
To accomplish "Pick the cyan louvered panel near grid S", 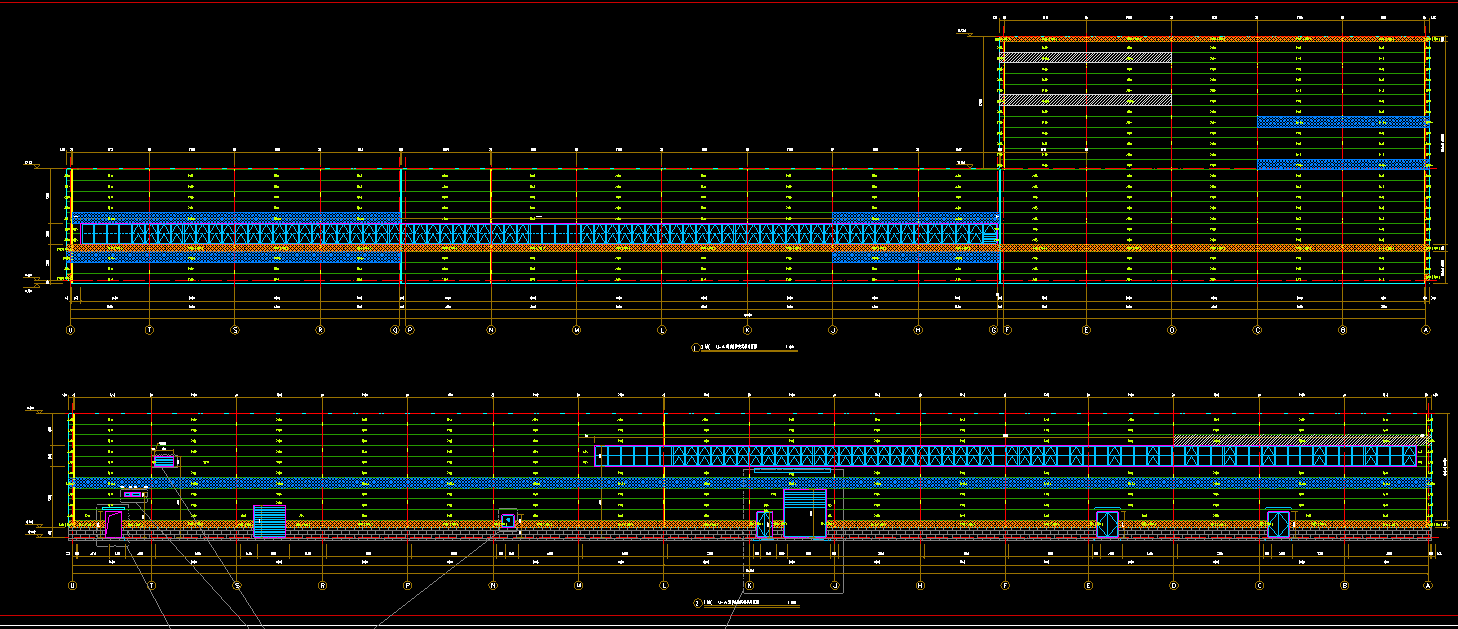I will [x=269, y=521].
